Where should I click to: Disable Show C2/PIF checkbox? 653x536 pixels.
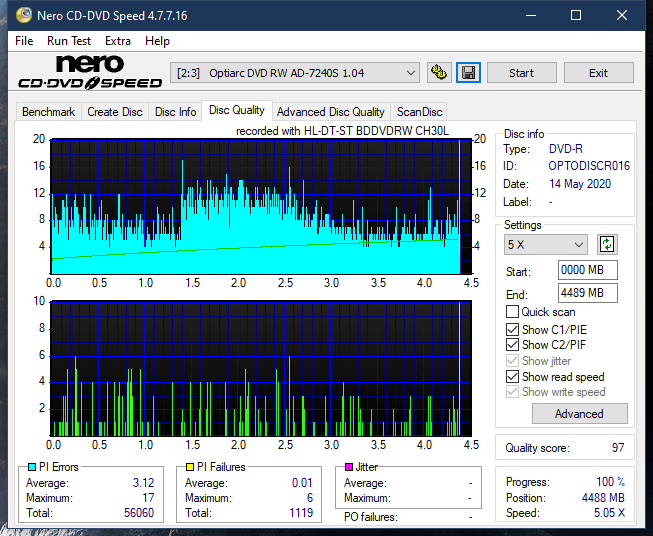coord(512,345)
